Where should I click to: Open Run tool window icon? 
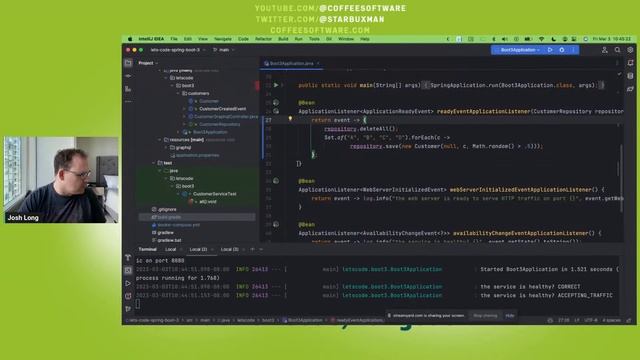point(128,283)
